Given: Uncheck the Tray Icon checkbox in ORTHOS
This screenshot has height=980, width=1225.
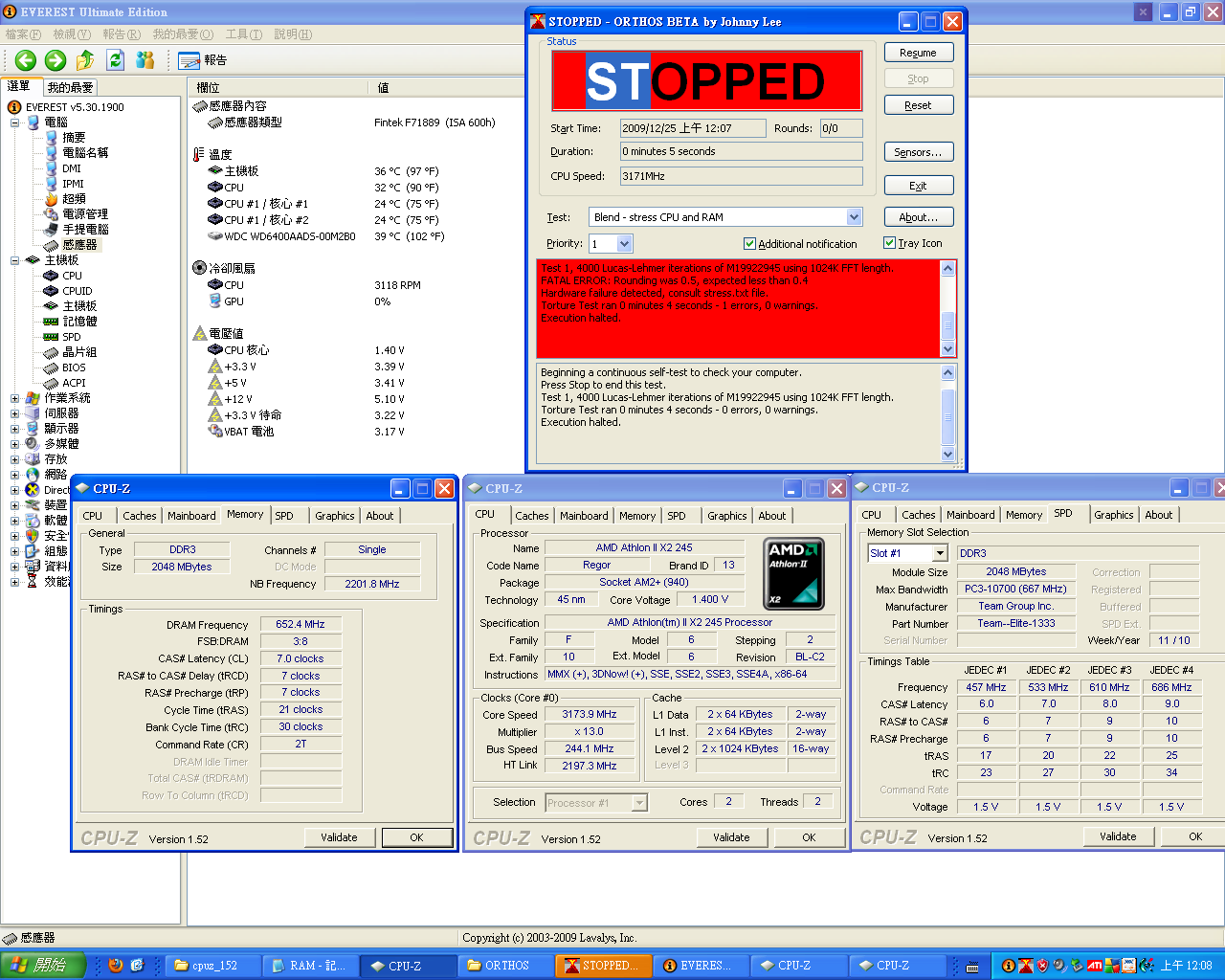Looking at the screenshot, I should (x=889, y=243).
